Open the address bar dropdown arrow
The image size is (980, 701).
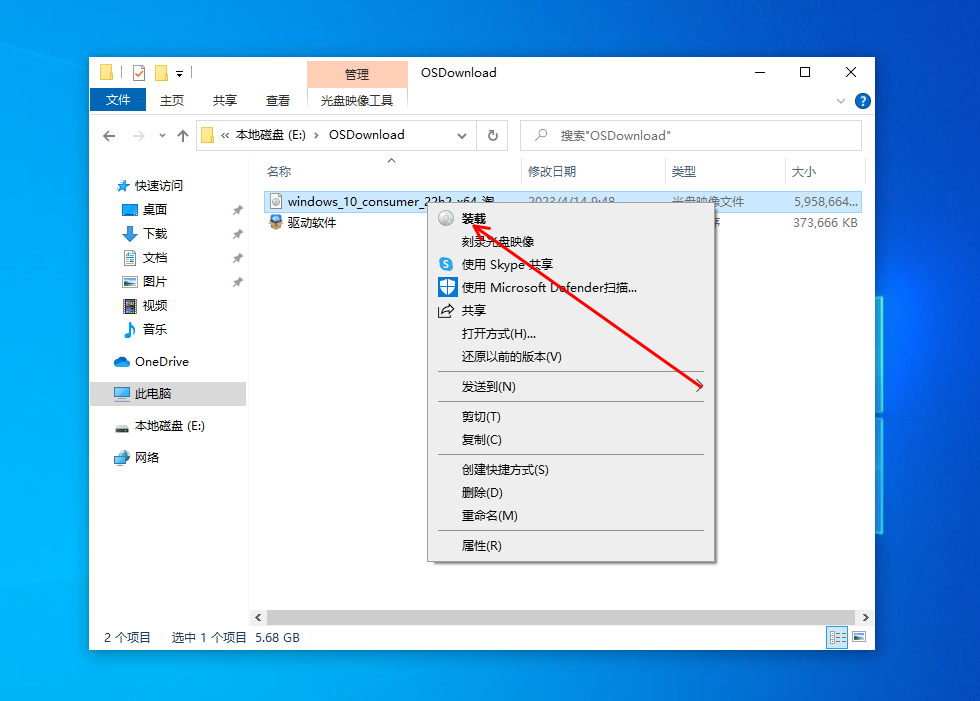[462, 135]
